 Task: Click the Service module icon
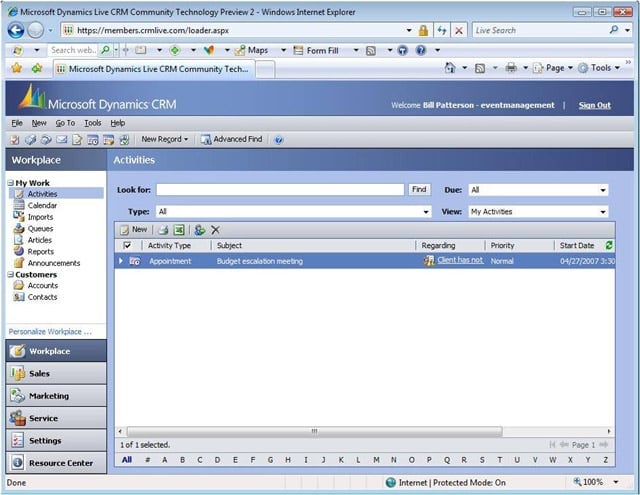pyautogui.click(x=18, y=418)
